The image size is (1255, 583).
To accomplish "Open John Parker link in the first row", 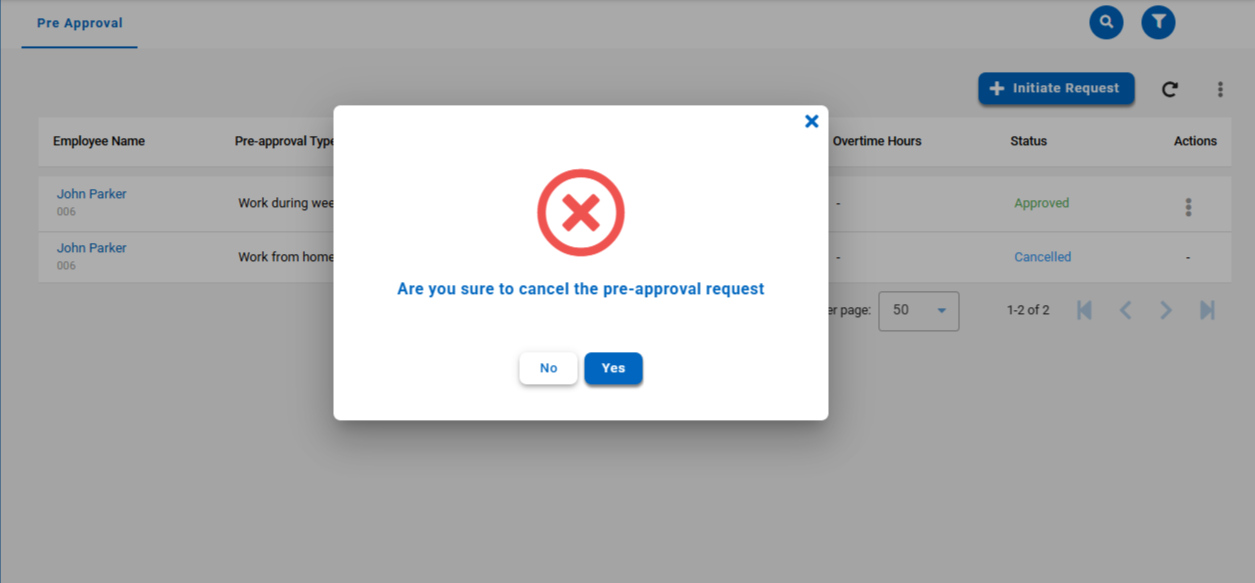I will click(91, 194).
